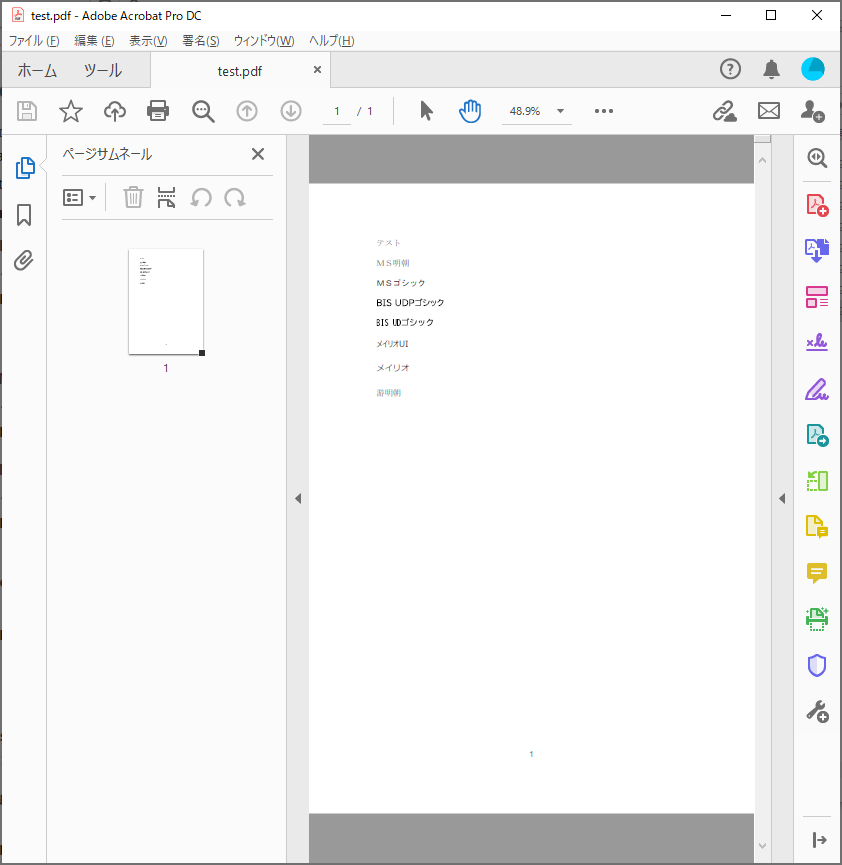Open the ファイル menu

pos(34,41)
